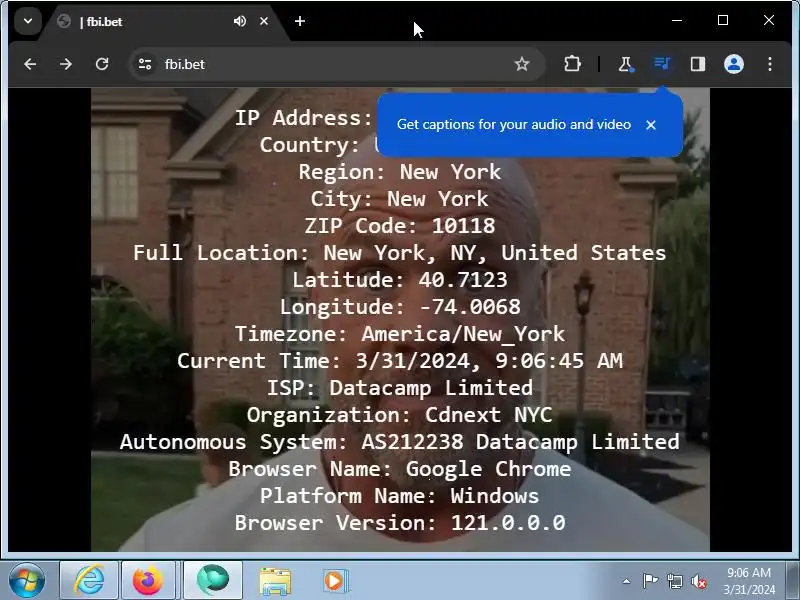The height and width of the screenshot is (600, 800).
Task: Maximize the Chrome window
Action: point(722,20)
